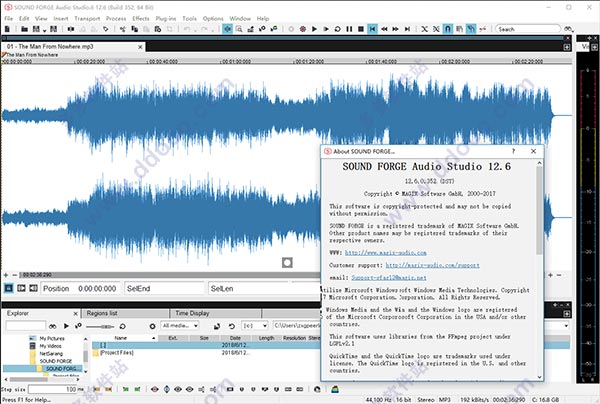The height and width of the screenshot is (404, 600).
Task: Click the Position time value field
Action: (x=97, y=288)
